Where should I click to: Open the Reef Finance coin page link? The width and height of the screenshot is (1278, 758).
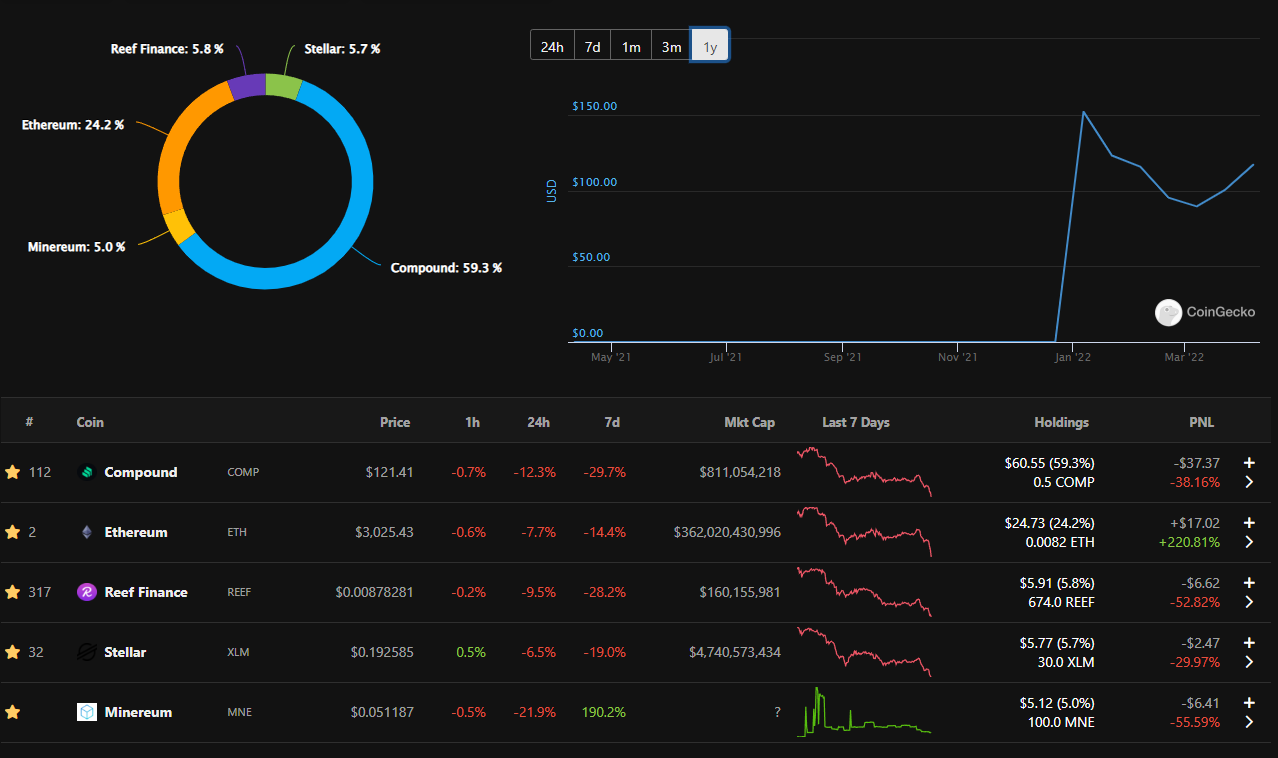[146, 592]
